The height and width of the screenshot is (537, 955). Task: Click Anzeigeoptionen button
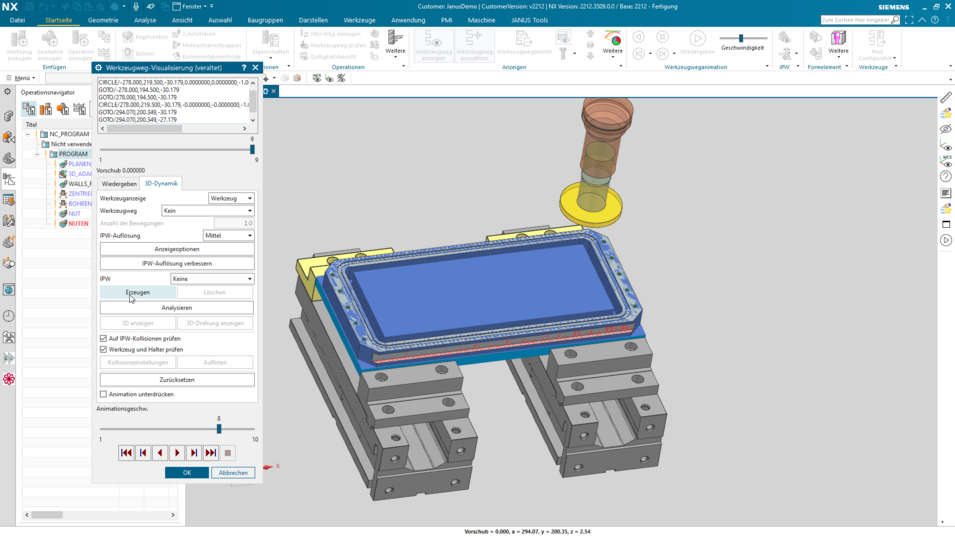tap(177, 249)
